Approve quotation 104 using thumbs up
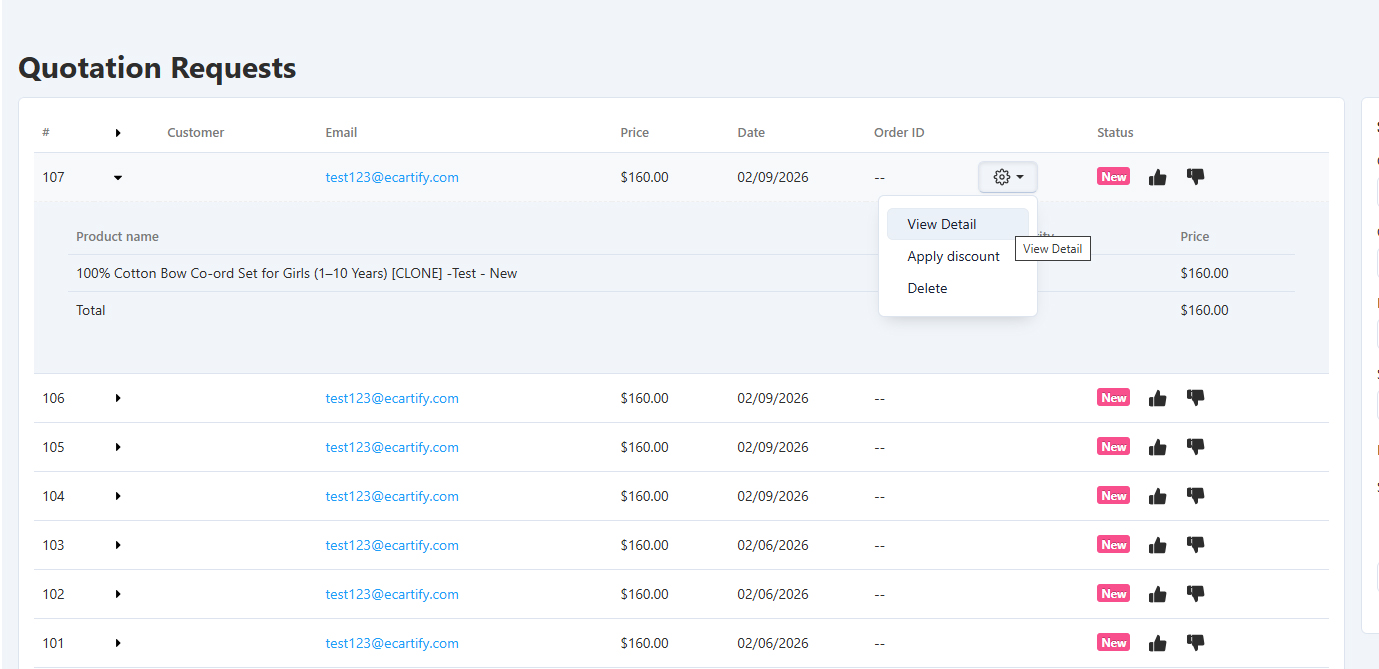1379x669 pixels. click(x=1157, y=496)
